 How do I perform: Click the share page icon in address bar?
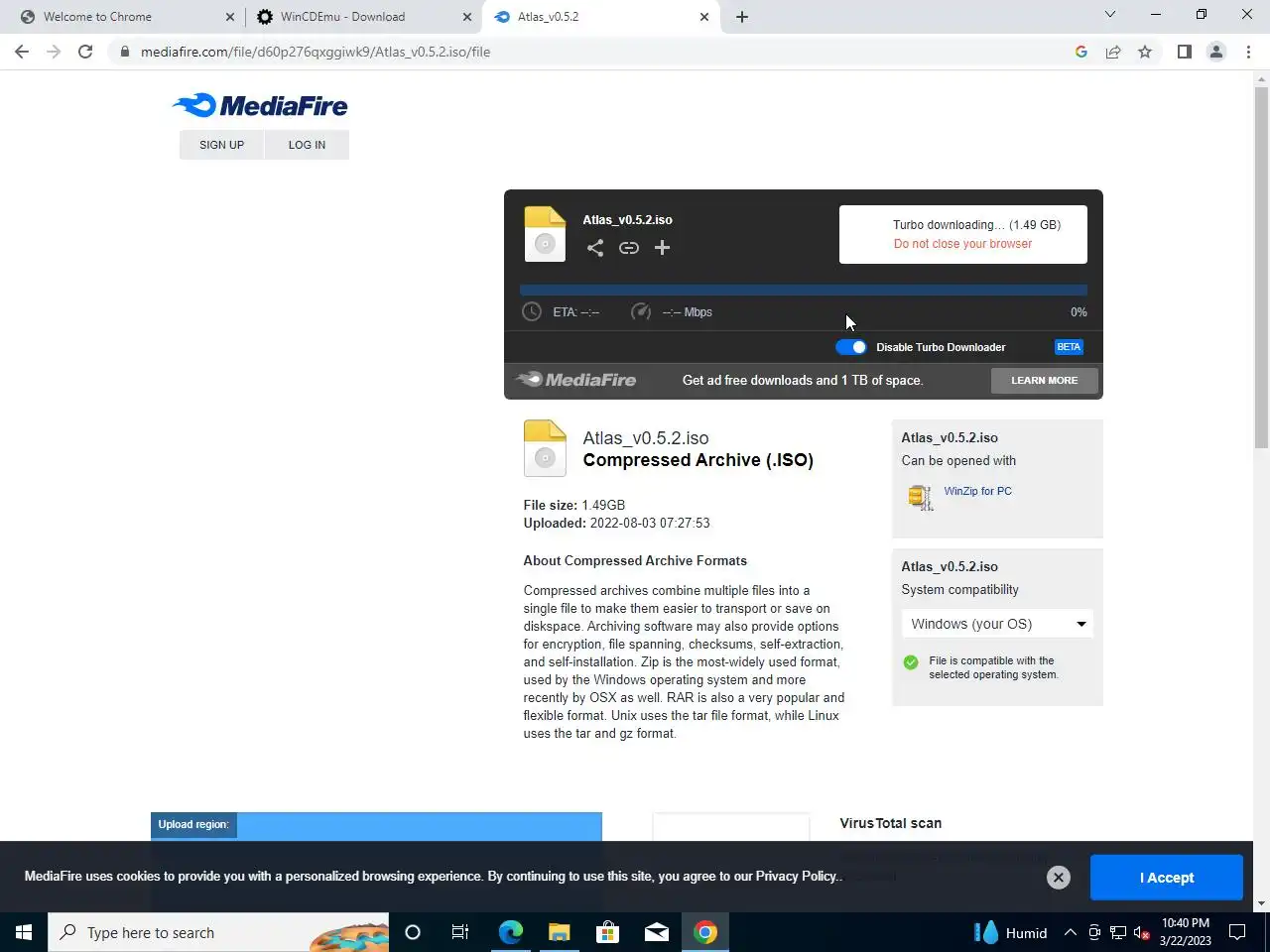point(1113,52)
